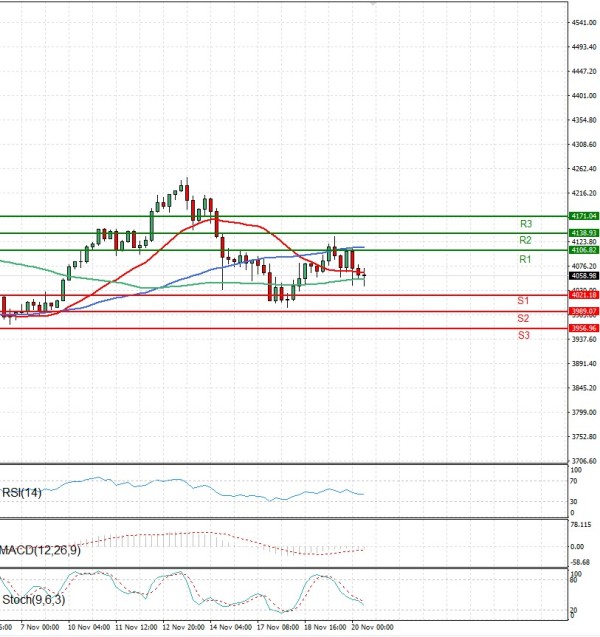Screen dimensions: 600x637
Task: Select the S2 support label
Action: pos(523,318)
